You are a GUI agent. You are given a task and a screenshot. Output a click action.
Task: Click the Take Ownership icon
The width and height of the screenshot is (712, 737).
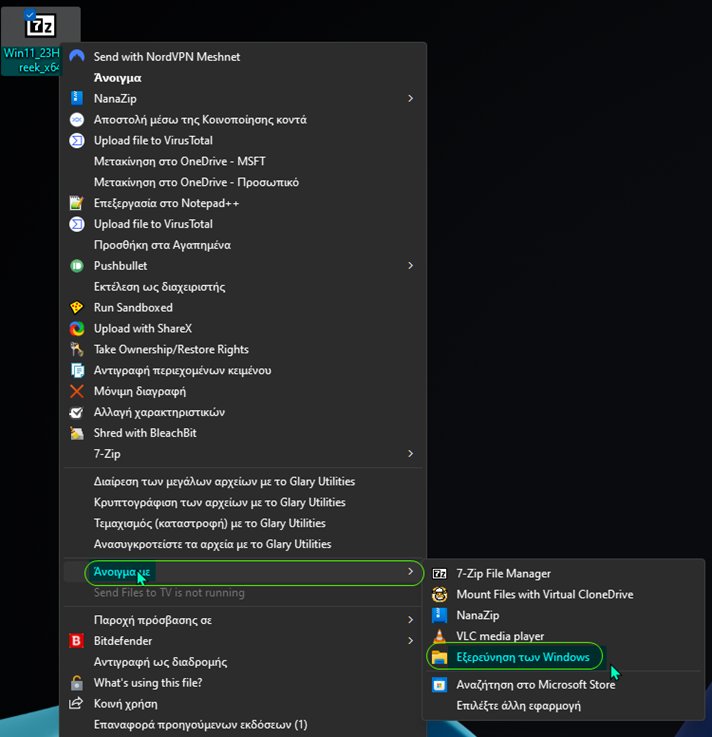point(77,349)
